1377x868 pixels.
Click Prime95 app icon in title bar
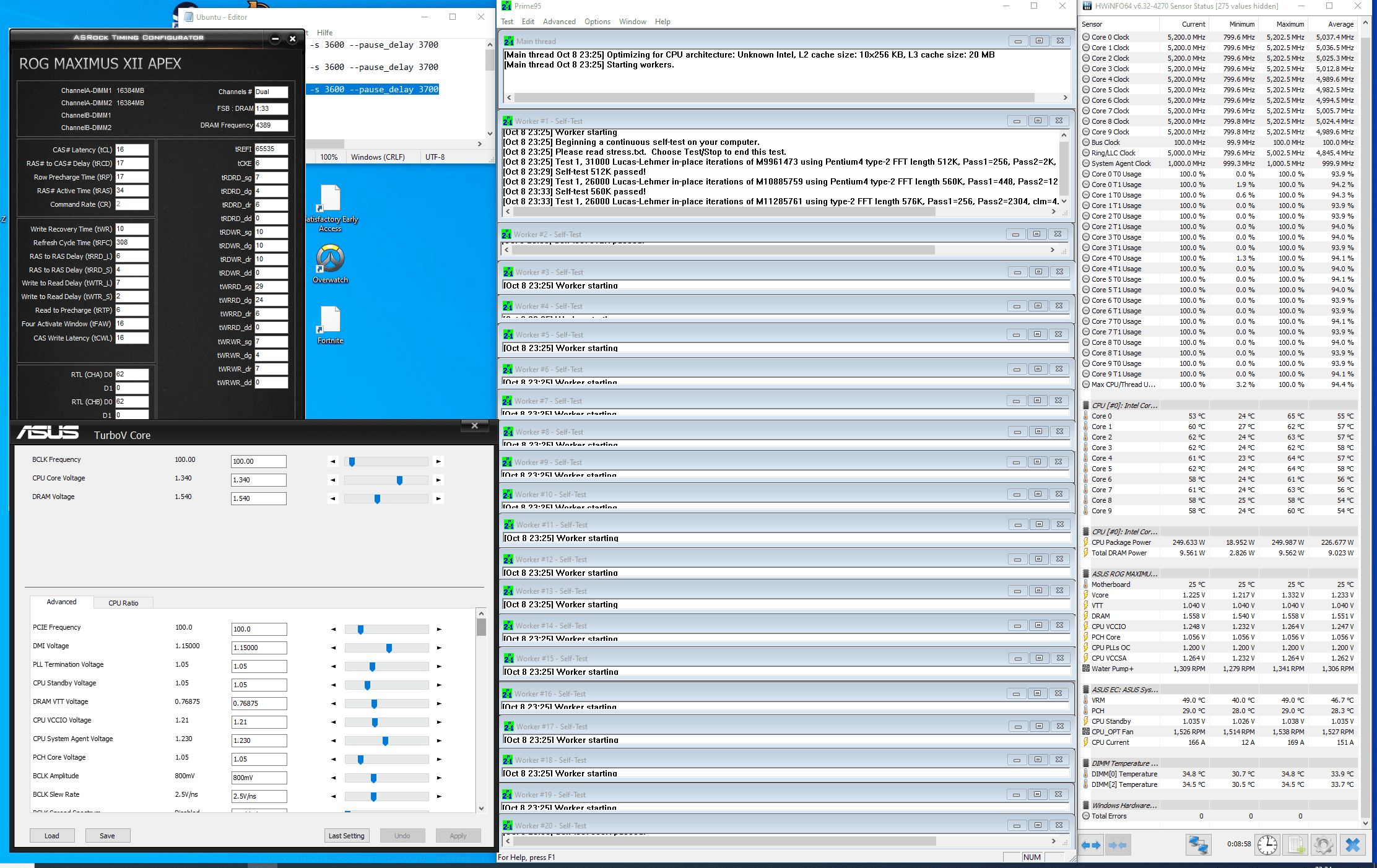point(506,6)
